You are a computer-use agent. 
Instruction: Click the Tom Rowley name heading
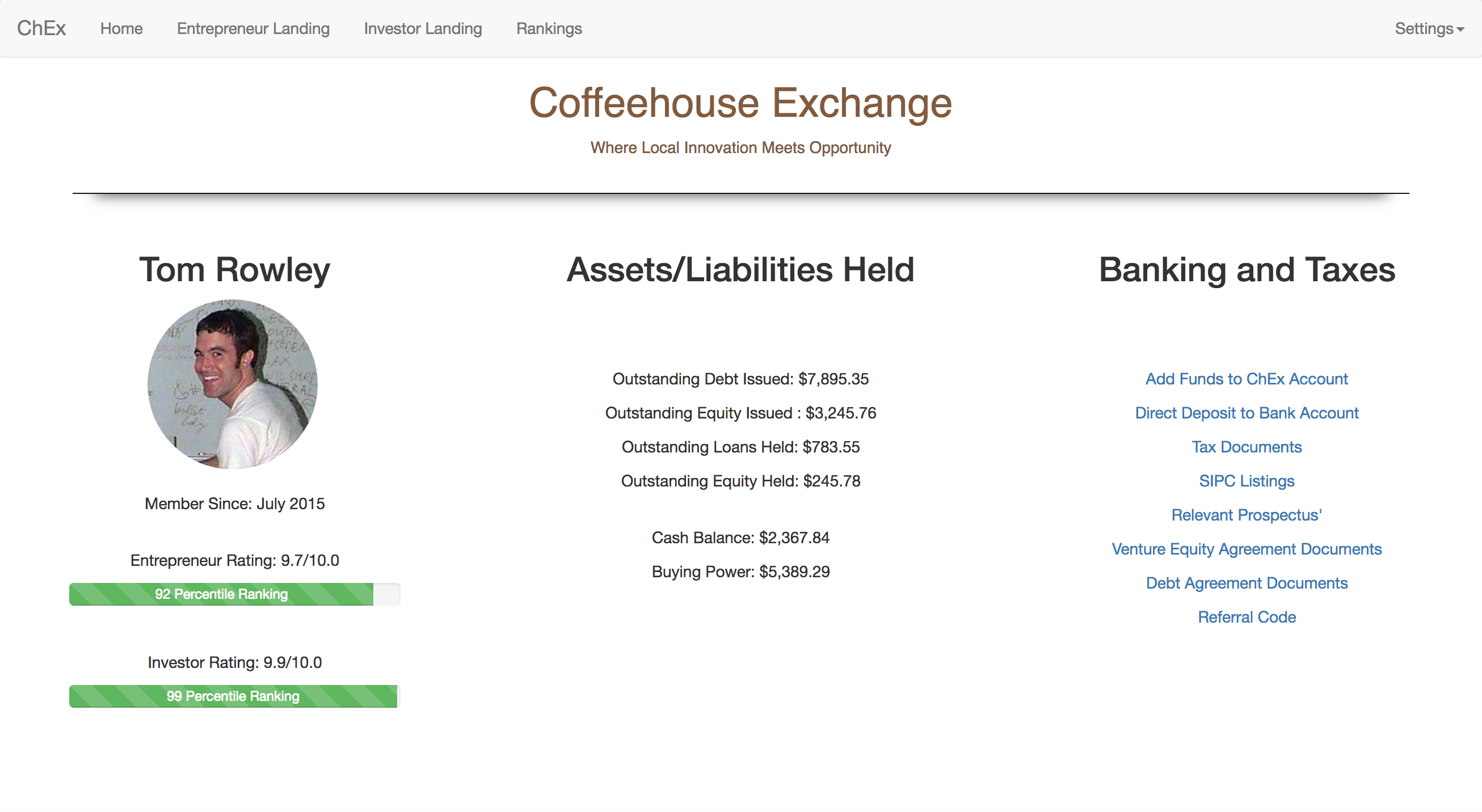tap(235, 270)
